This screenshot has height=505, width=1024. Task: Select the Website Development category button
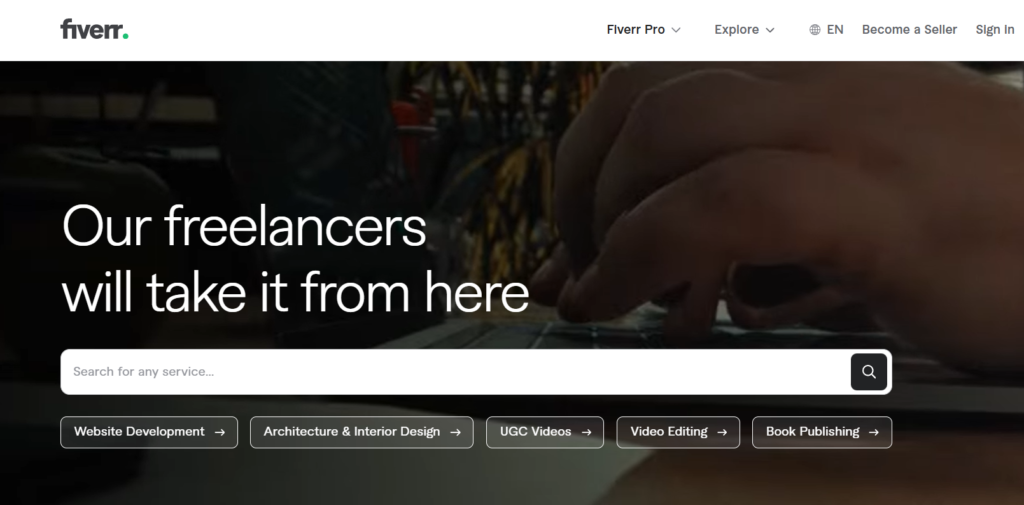click(149, 432)
